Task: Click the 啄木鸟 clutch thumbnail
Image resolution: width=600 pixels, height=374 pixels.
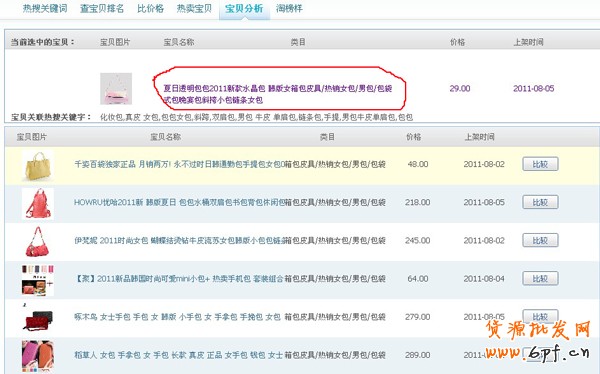Action: (38, 318)
